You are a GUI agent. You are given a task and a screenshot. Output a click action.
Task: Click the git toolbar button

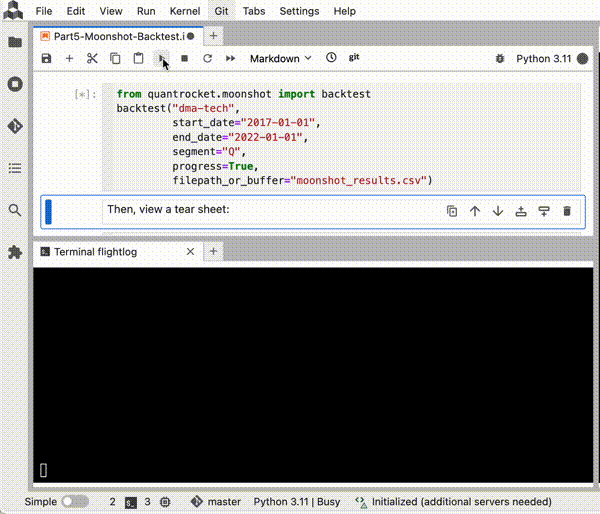[354, 57]
